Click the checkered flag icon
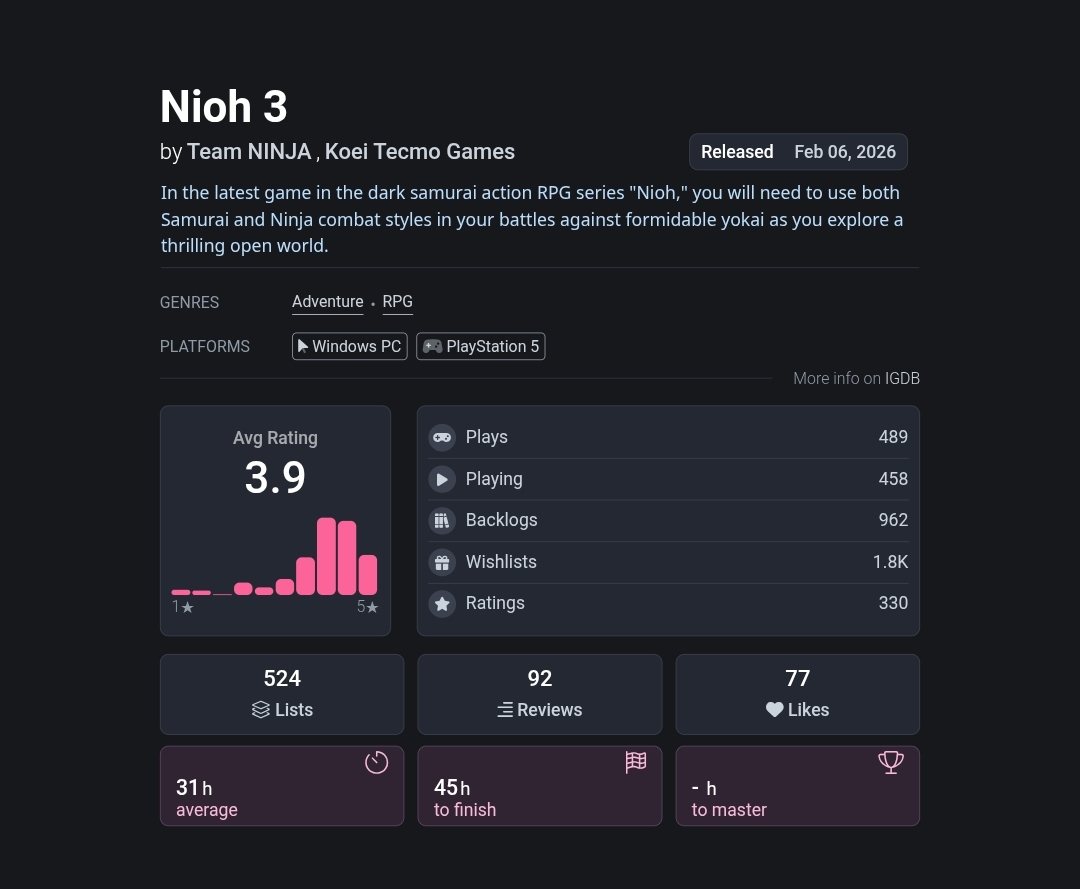 tap(636, 762)
